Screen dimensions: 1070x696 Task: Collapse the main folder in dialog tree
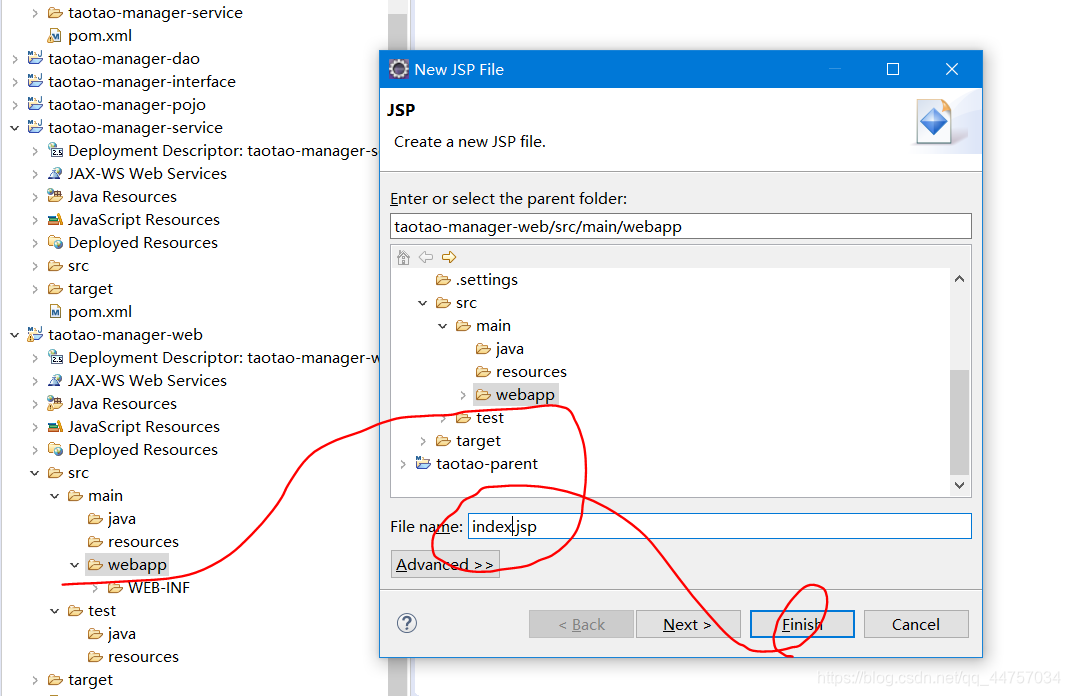443,326
